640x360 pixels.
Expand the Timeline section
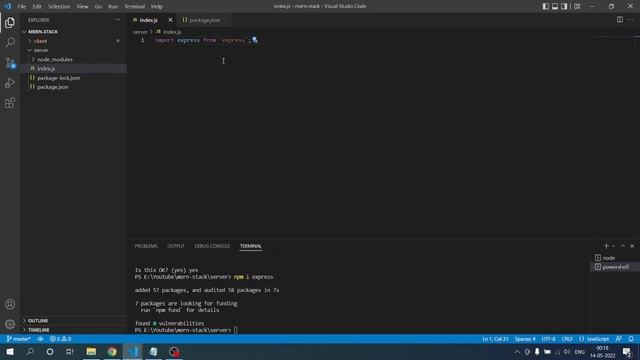coord(73,329)
